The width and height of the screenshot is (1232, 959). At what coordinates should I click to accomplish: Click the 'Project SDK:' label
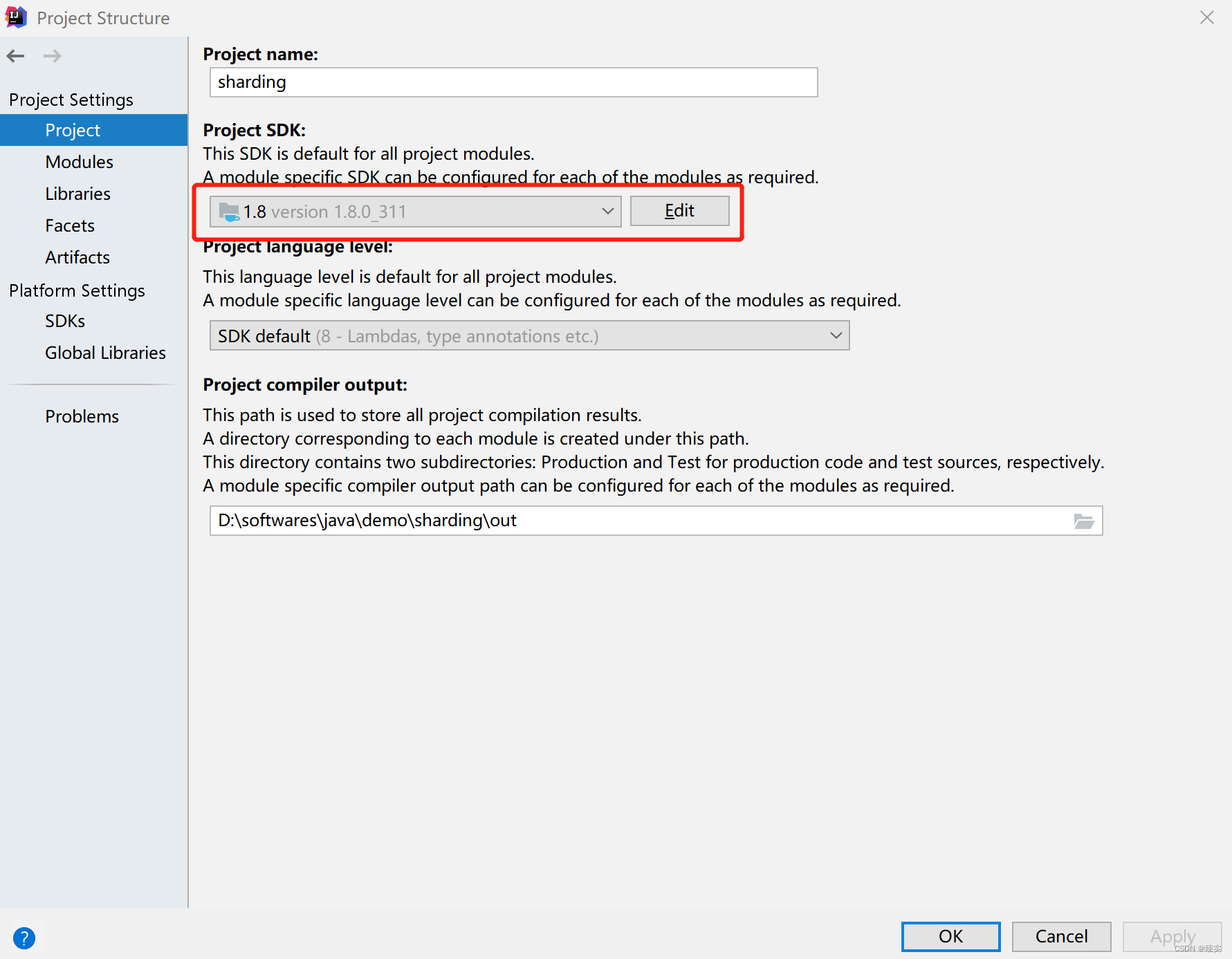254,130
